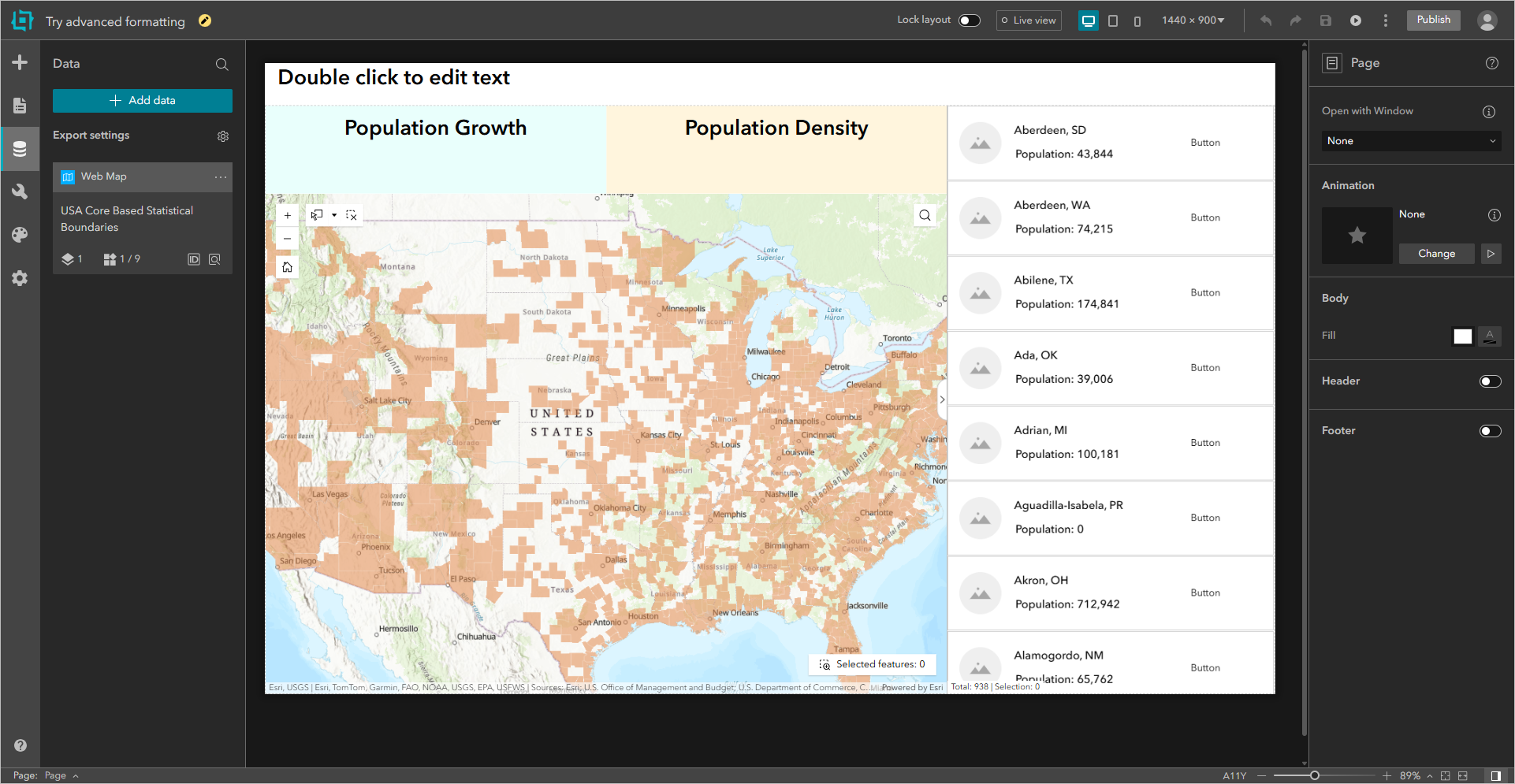Collapse the map panel using side arrow

942,399
